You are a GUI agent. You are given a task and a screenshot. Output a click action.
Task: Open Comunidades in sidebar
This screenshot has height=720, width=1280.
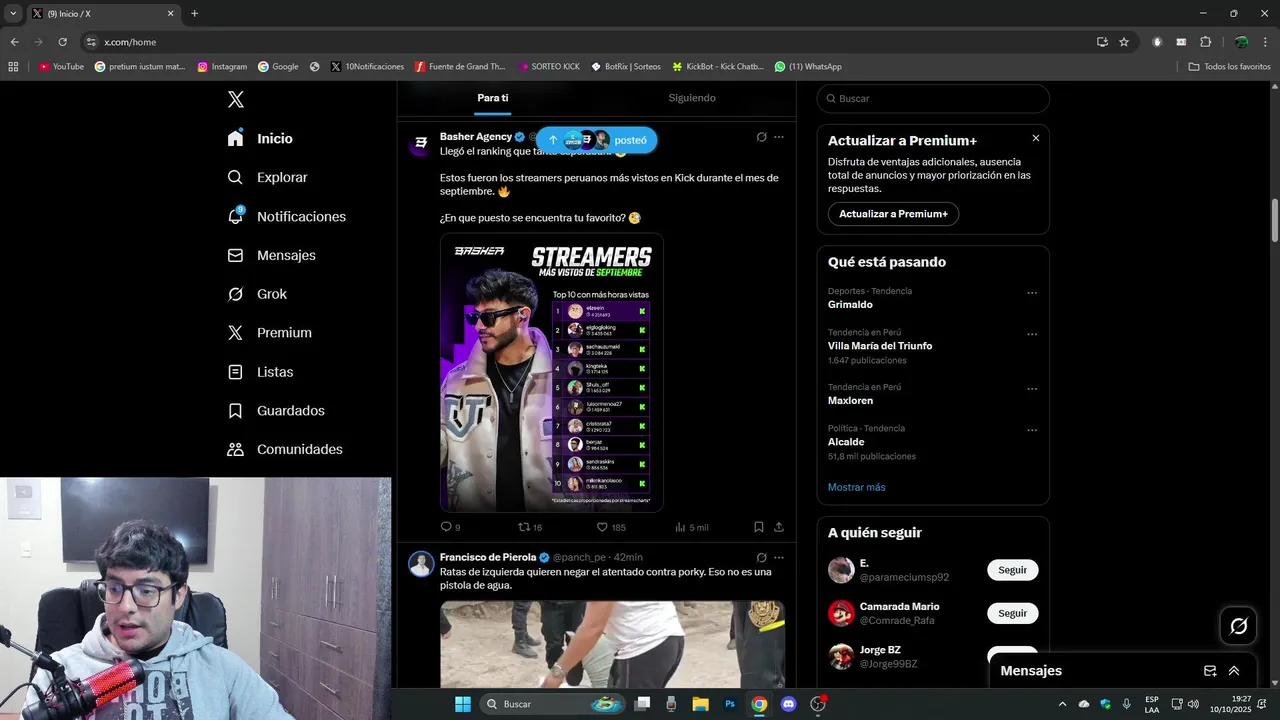285,450
